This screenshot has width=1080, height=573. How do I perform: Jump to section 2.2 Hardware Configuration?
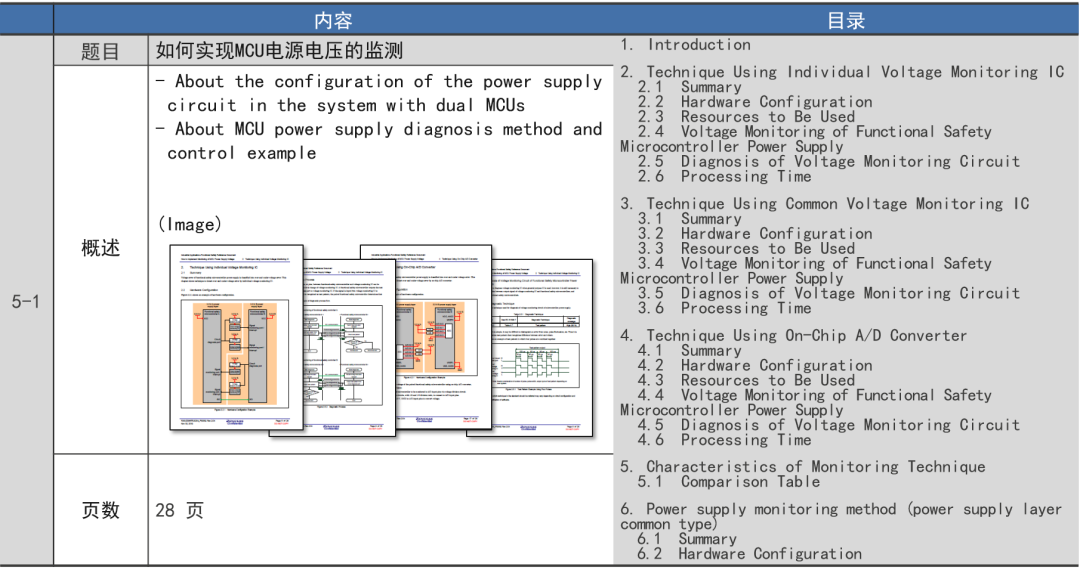[x=755, y=102]
